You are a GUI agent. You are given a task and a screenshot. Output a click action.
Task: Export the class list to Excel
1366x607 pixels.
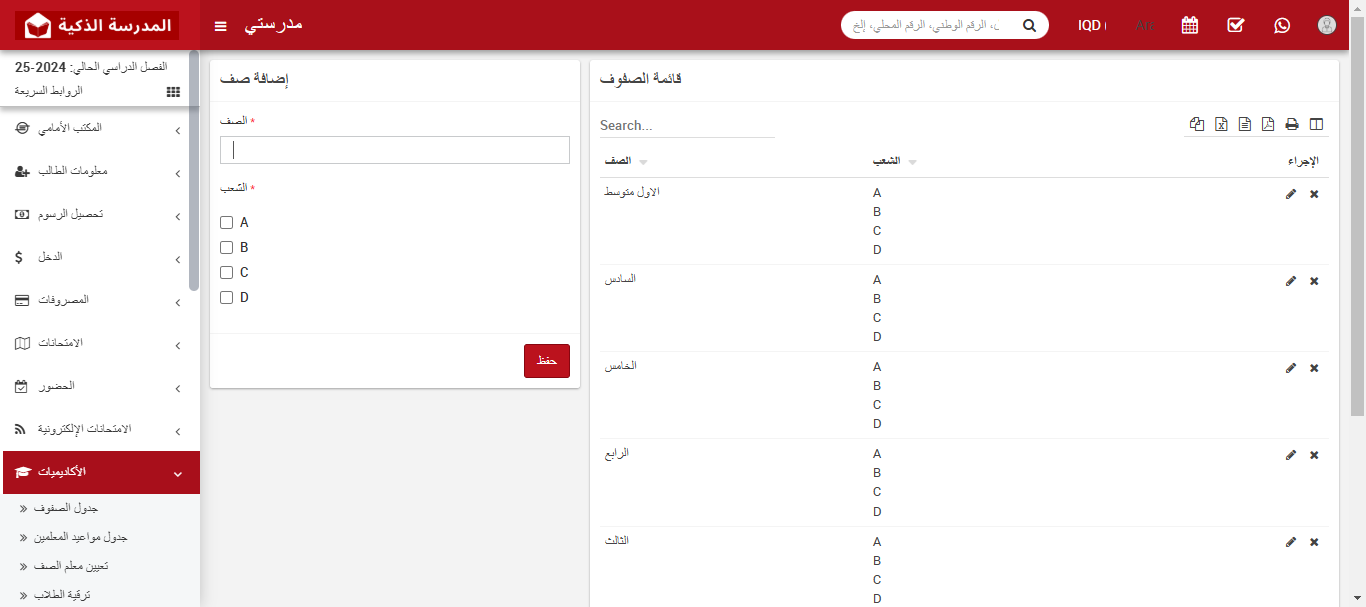1221,124
